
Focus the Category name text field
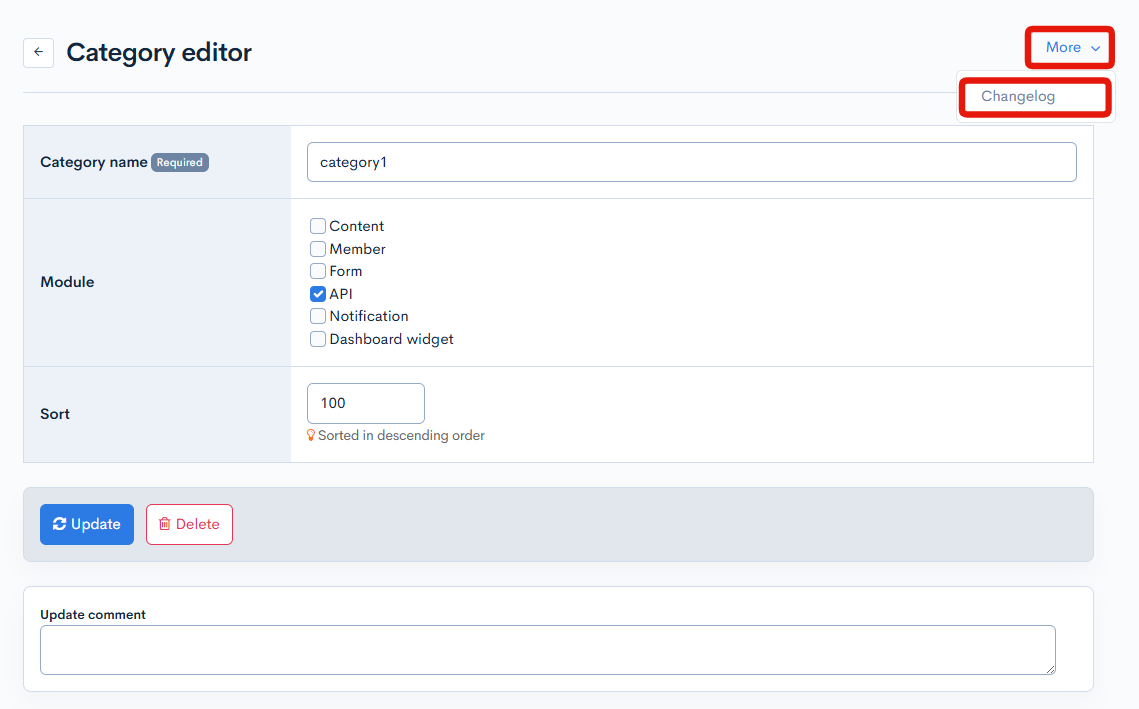coord(691,162)
